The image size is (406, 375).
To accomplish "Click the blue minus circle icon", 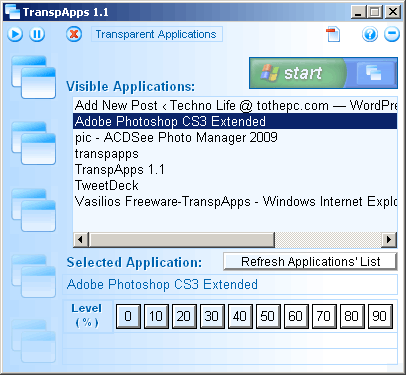I will [x=392, y=34].
